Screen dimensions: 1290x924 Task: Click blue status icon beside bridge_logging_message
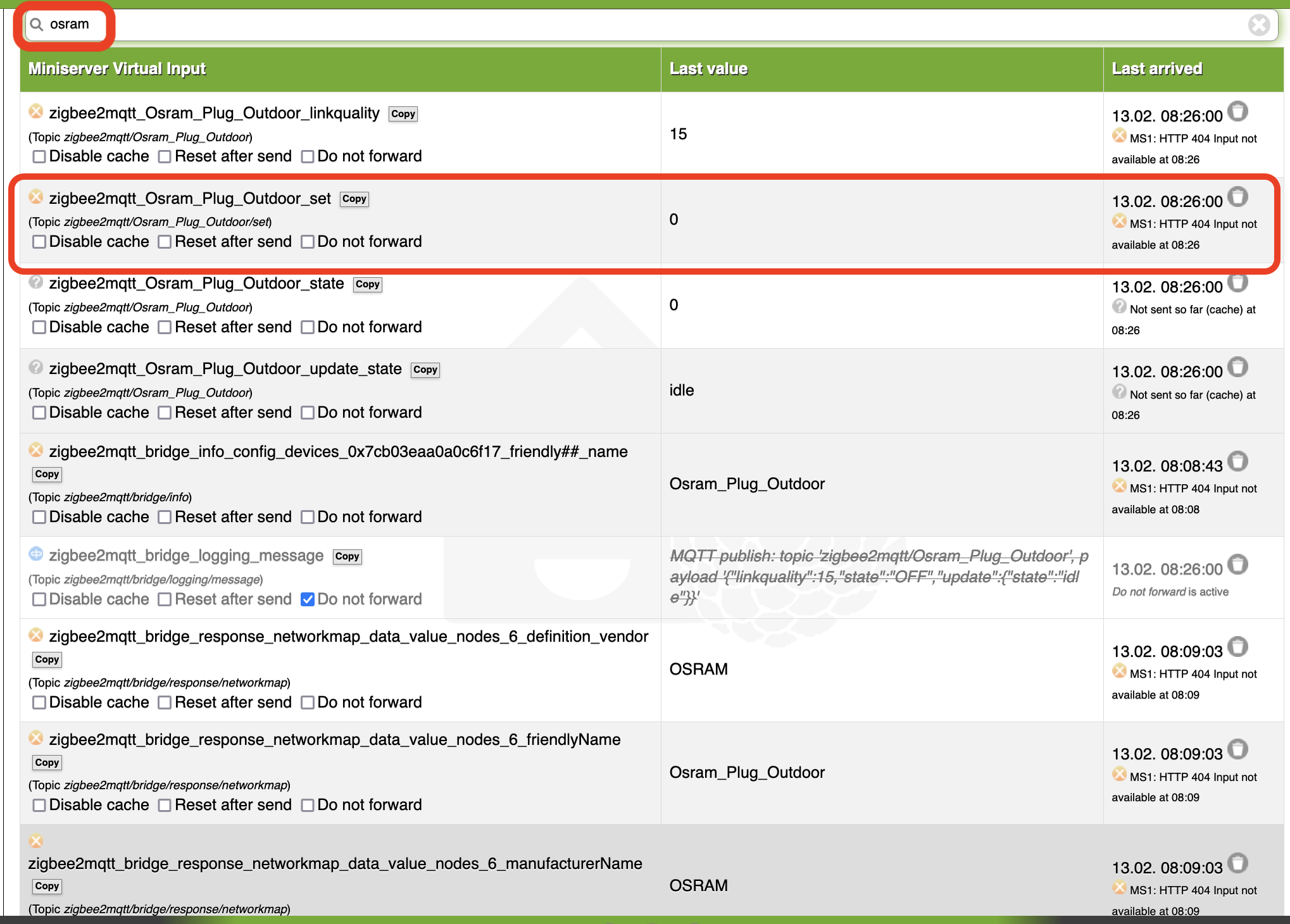36,554
